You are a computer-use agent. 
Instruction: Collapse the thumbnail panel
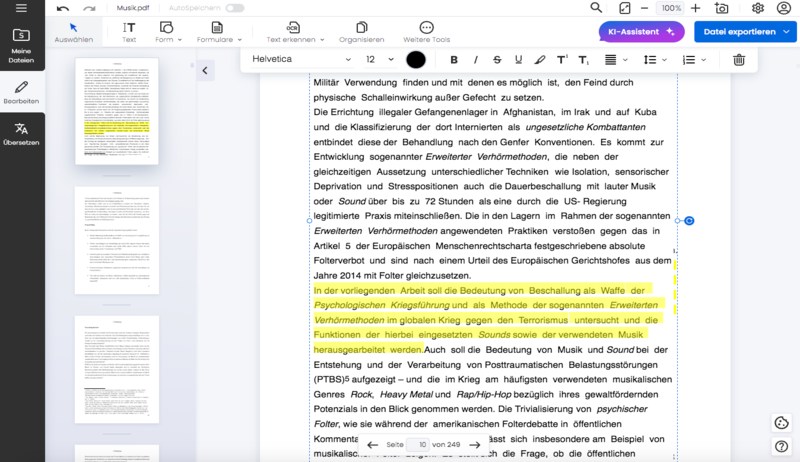pyautogui.click(x=205, y=70)
